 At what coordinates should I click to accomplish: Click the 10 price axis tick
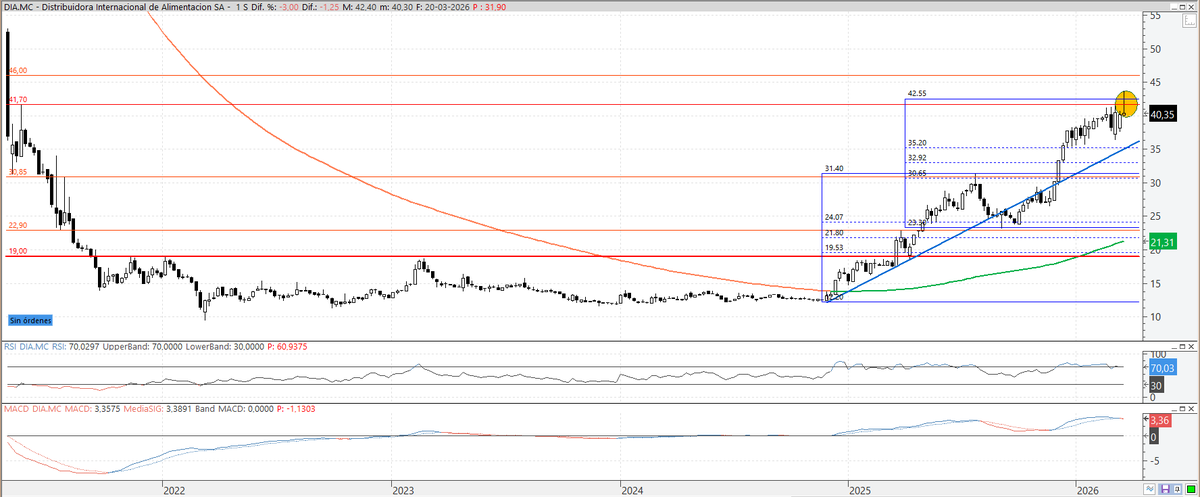(x=1155, y=317)
